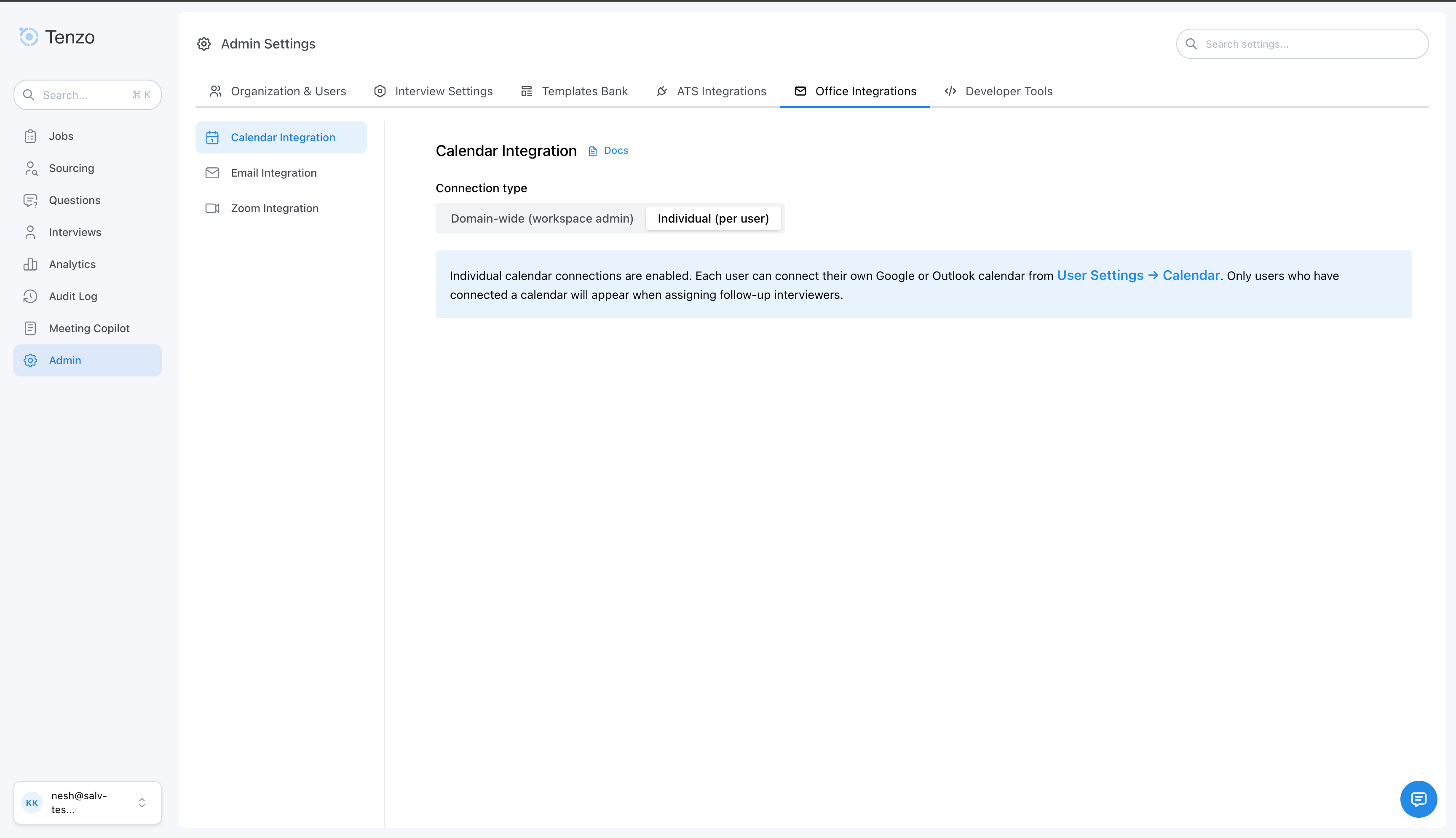
Task: Click the Meeting Copilot document icon
Action: click(30, 329)
